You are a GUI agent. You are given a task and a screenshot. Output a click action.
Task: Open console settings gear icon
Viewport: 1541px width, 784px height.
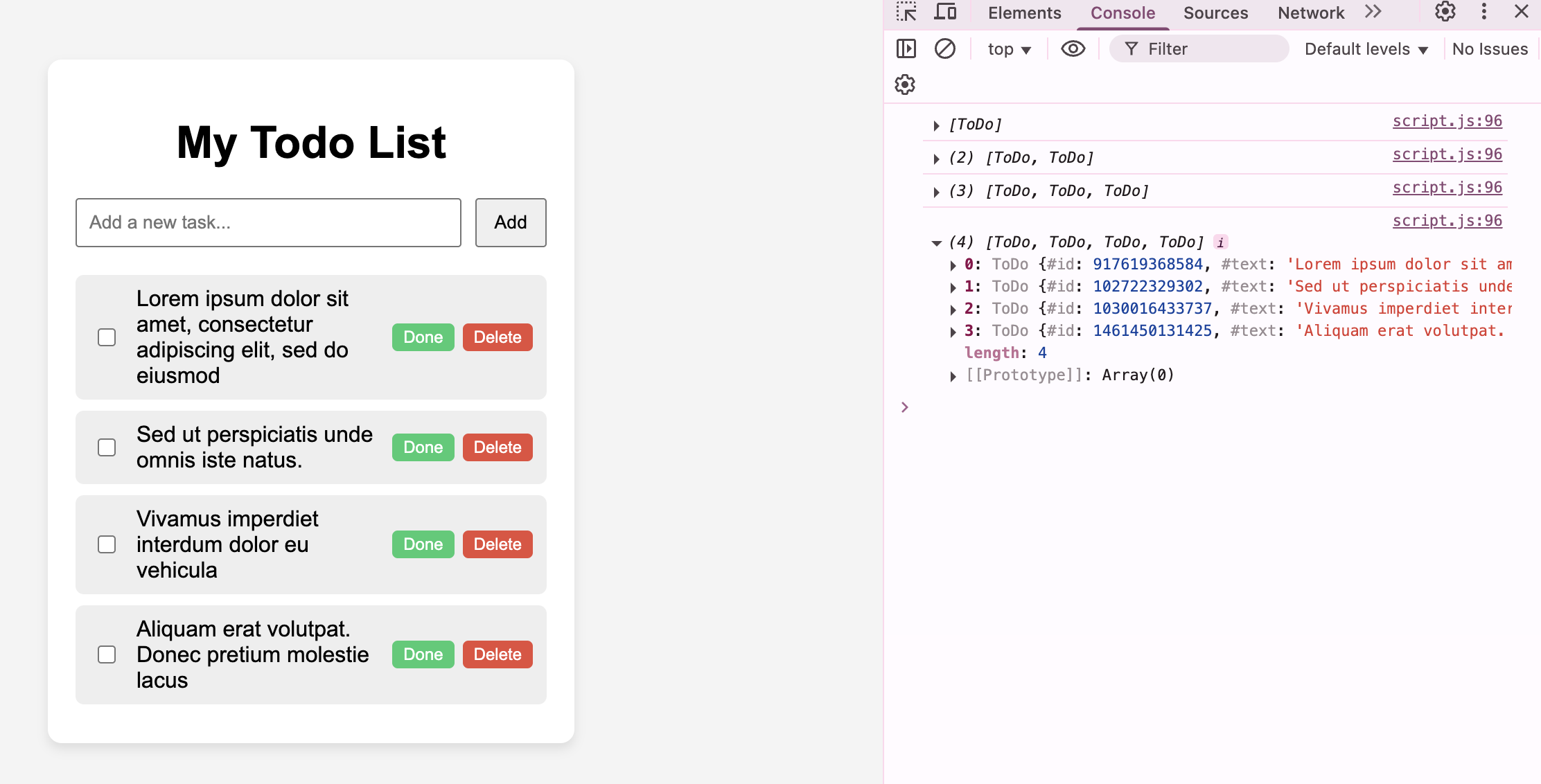point(905,84)
